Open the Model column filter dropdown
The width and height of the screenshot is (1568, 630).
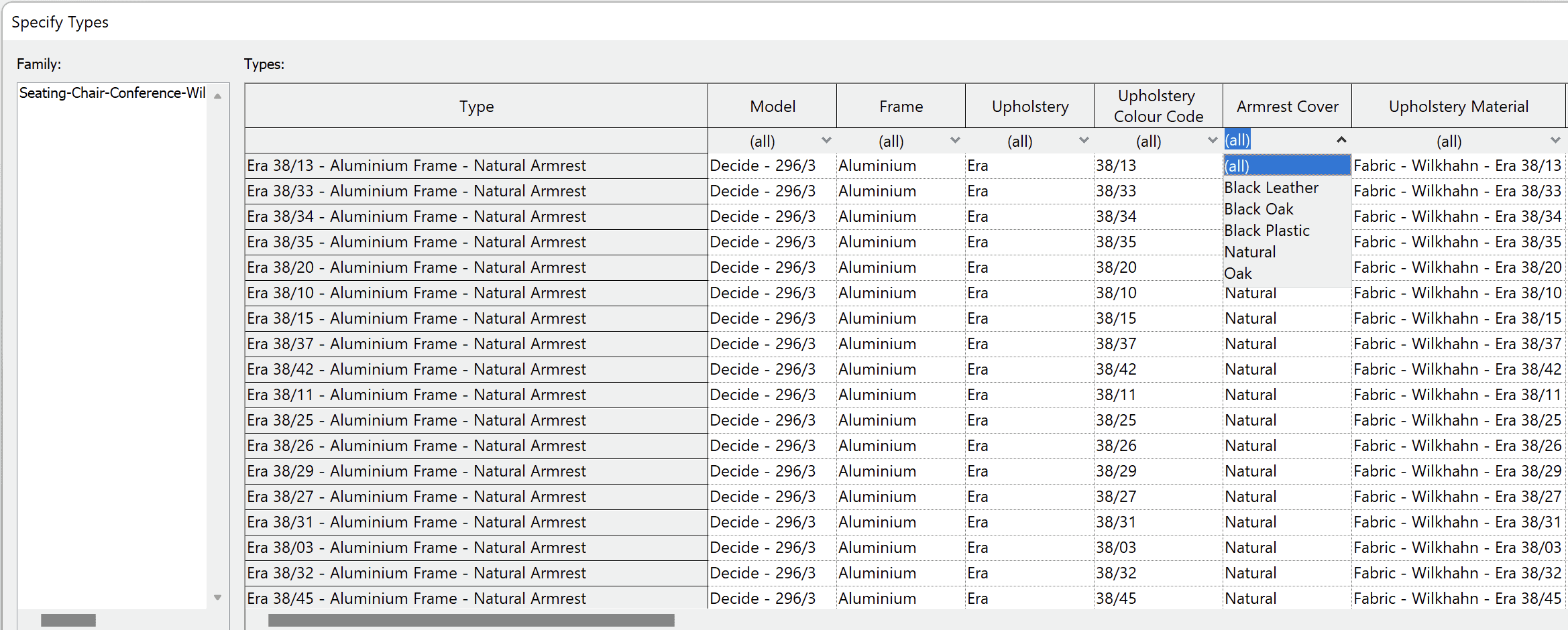coord(826,141)
